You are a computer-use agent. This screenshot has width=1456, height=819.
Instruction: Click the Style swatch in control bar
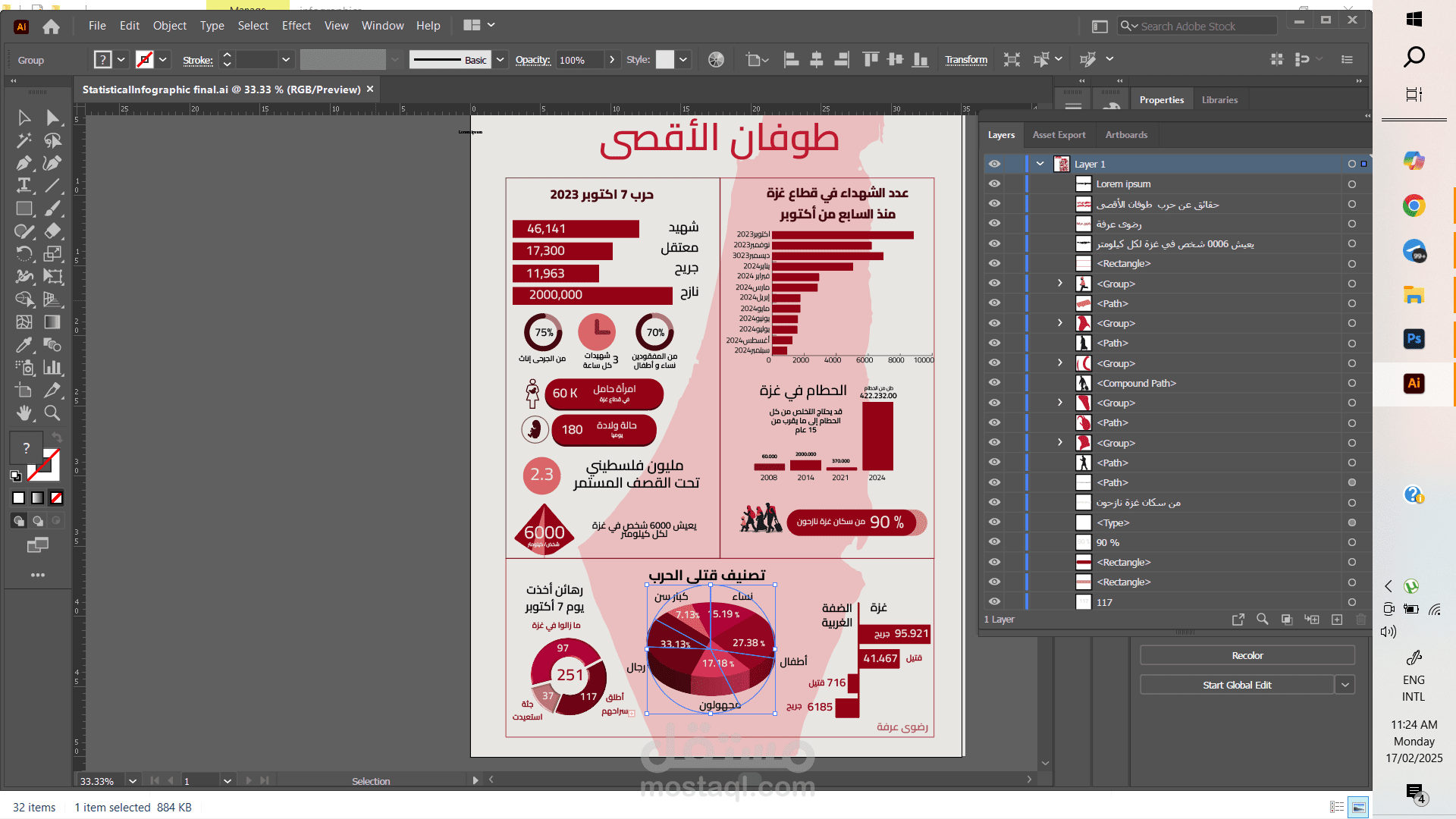(664, 60)
